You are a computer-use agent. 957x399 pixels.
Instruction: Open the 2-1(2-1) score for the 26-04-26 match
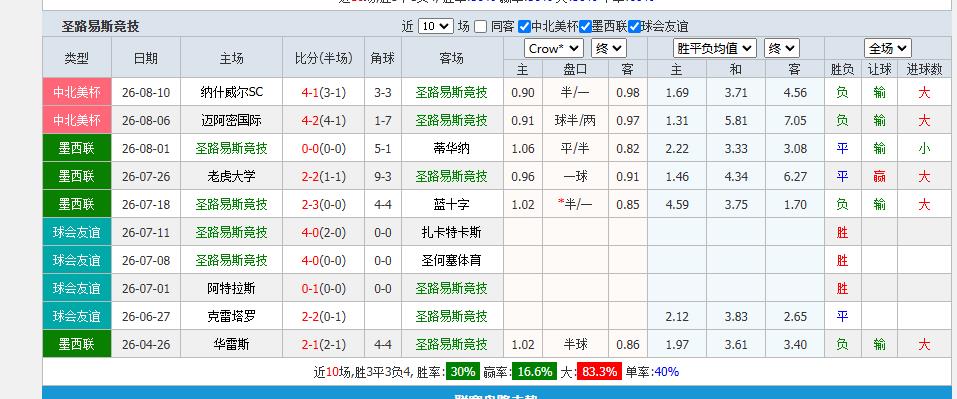[323, 345]
